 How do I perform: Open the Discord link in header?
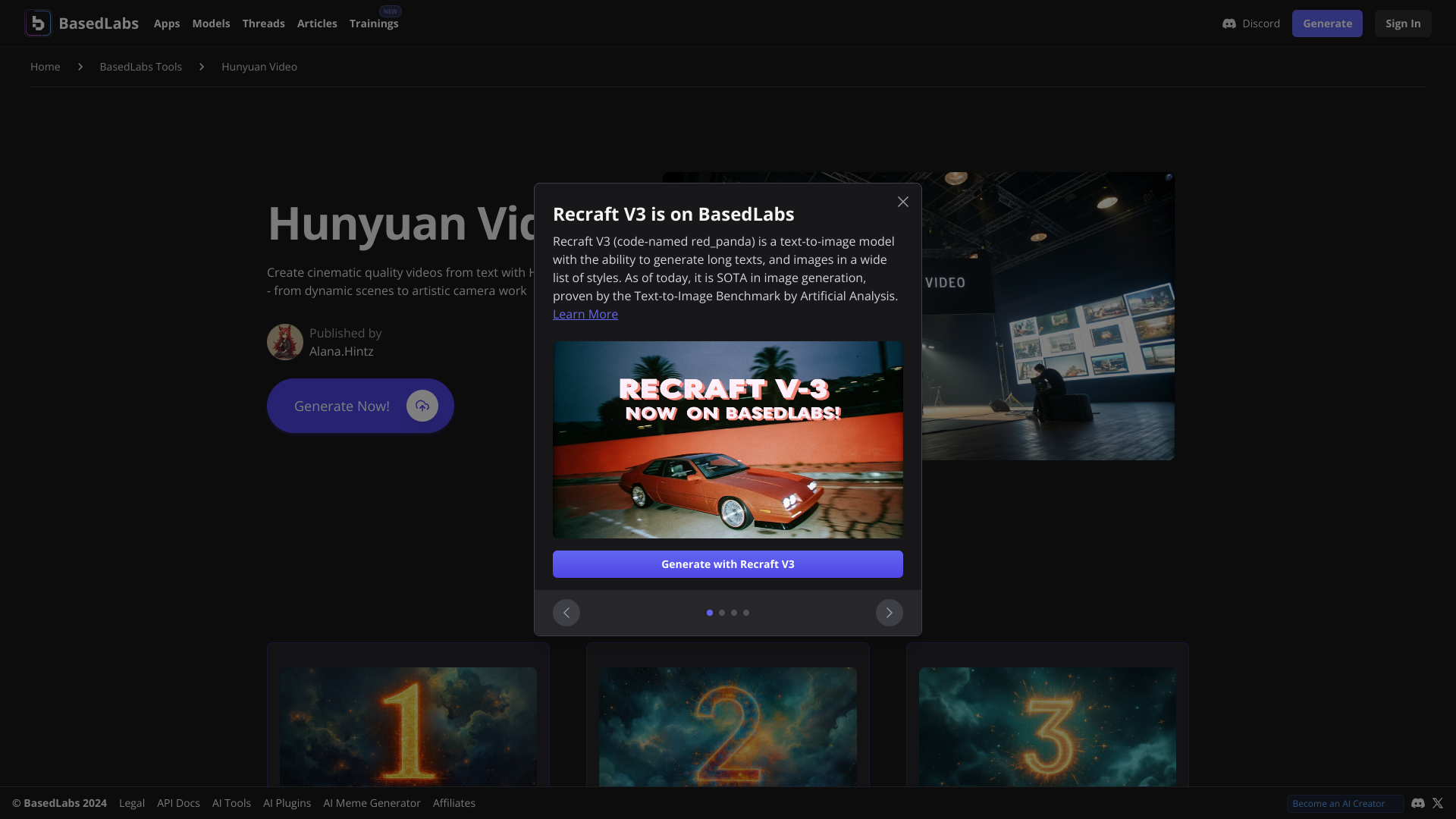click(x=1250, y=24)
